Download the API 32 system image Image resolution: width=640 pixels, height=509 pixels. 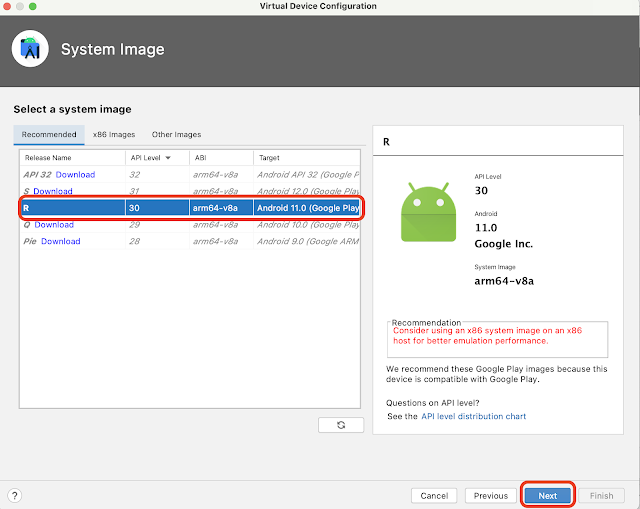coord(75,175)
